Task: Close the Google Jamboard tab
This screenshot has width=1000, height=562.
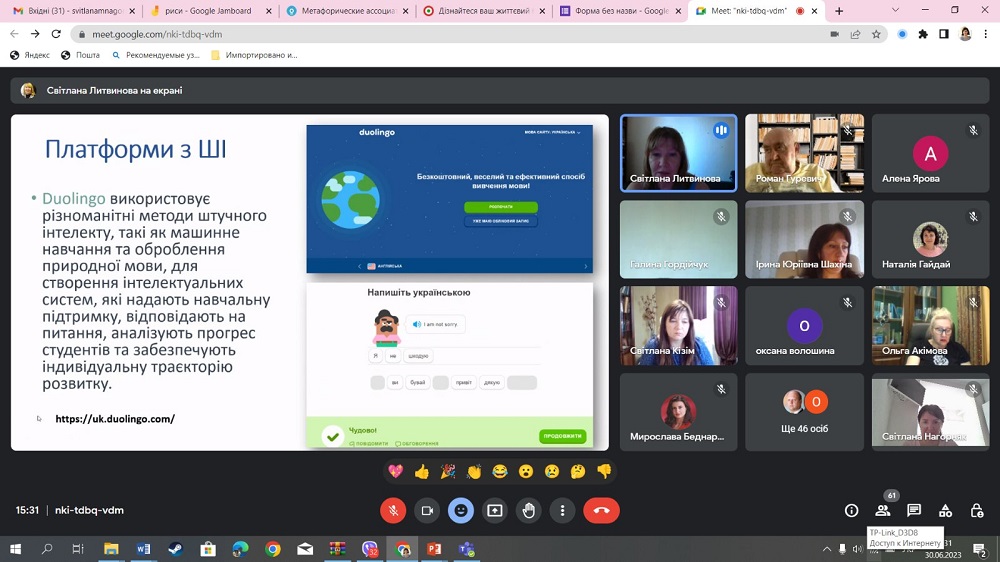Action: coord(268,11)
